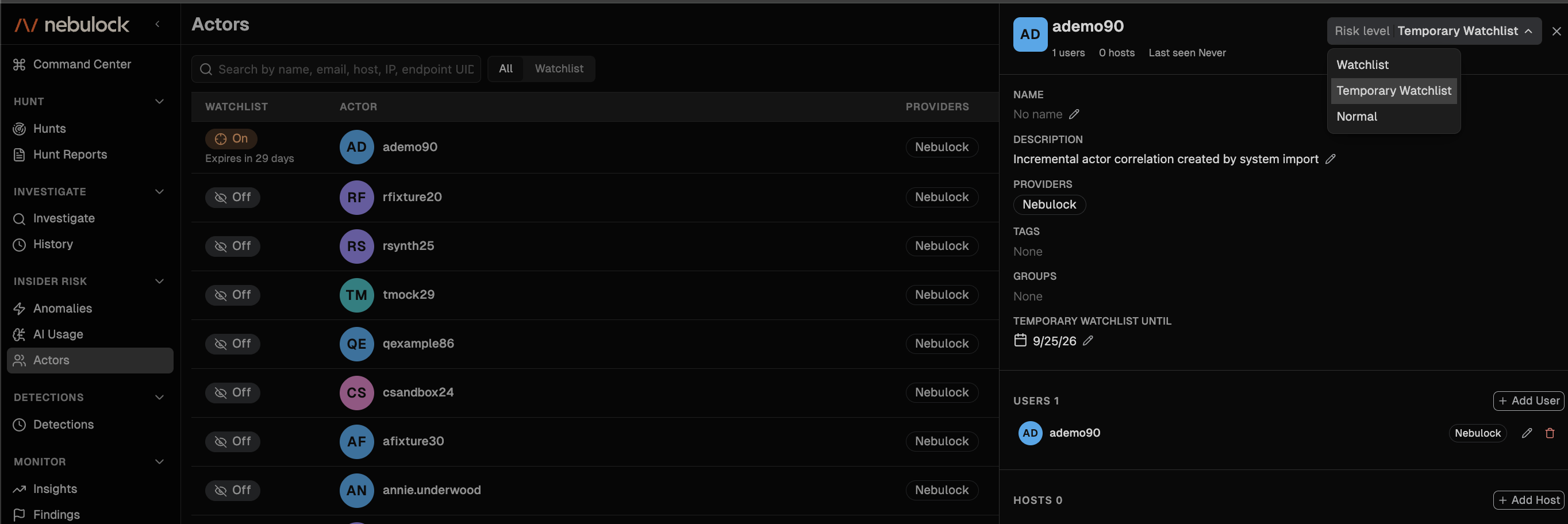Collapse the HUNT section
The height and width of the screenshot is (524, 1568).
(x=159, y=102)
